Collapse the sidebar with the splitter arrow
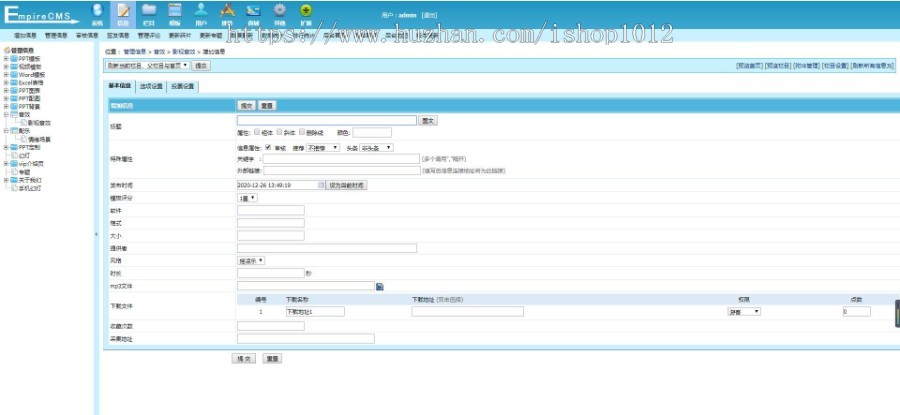The width and height of the screenshot is (900, 415). (x=96, y=234)
